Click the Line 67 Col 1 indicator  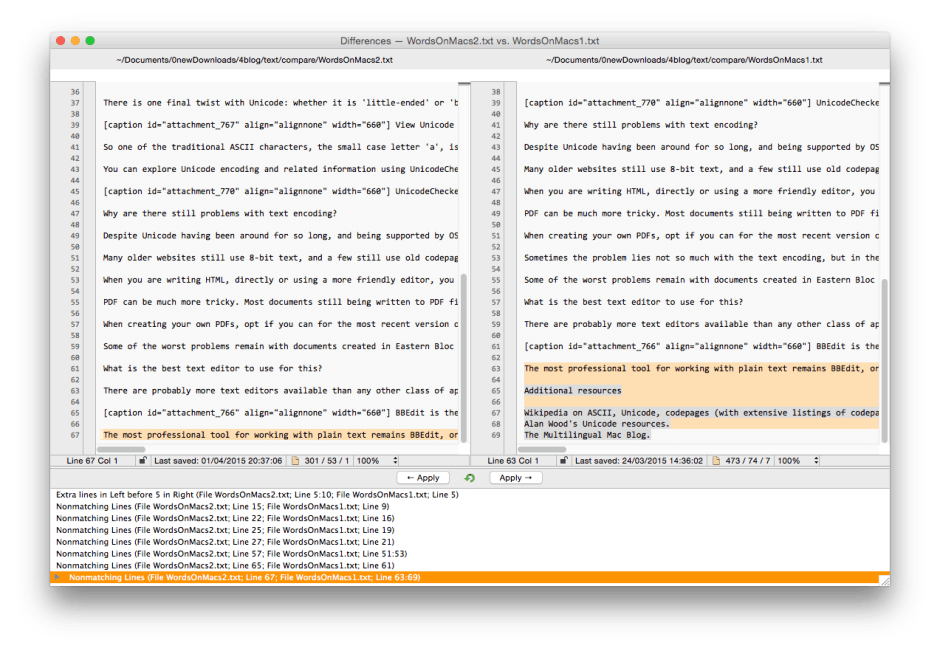coord(92,461)
